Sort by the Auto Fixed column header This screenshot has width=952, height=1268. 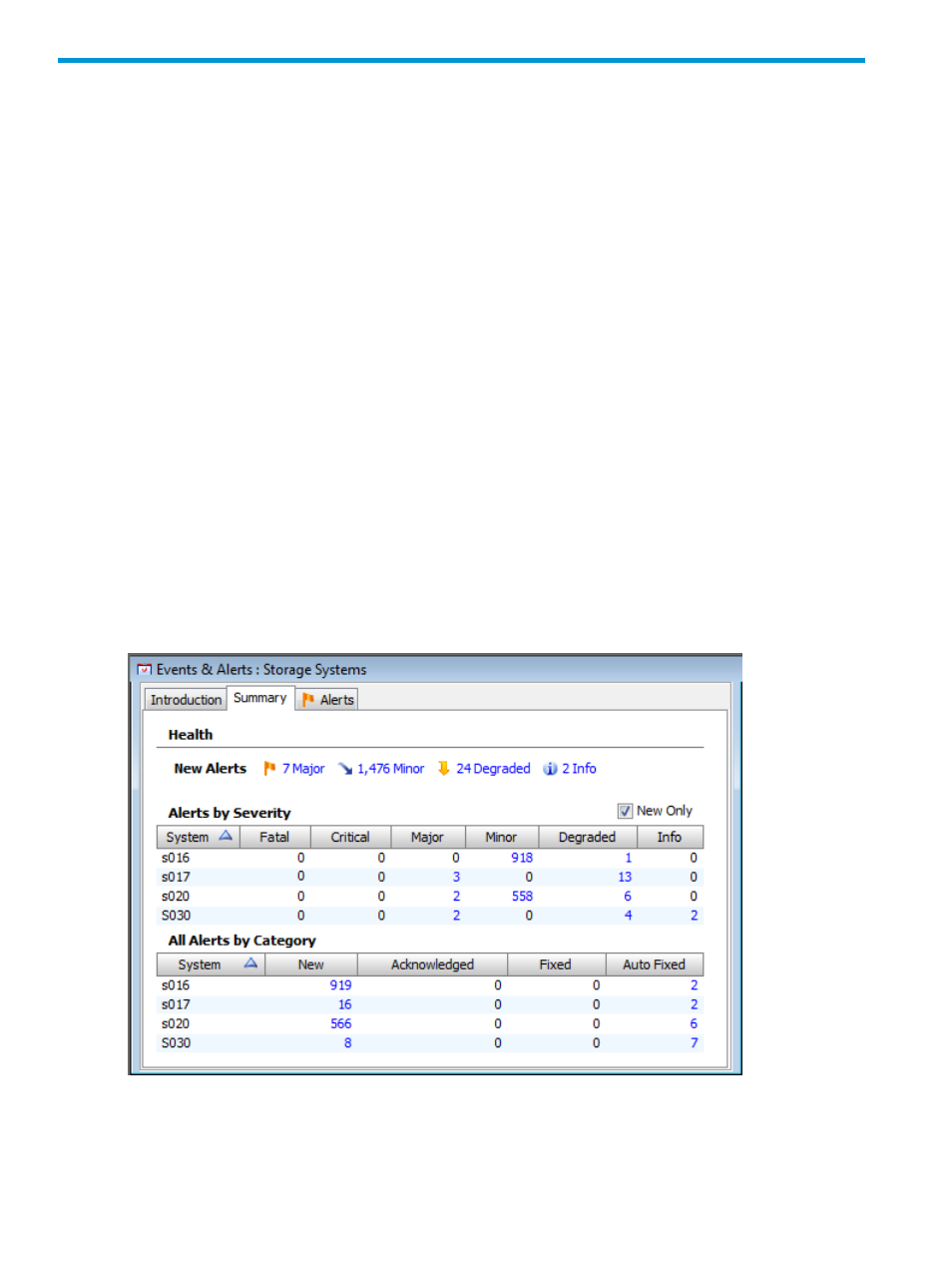pyautogui.click(x=654, y=964)
